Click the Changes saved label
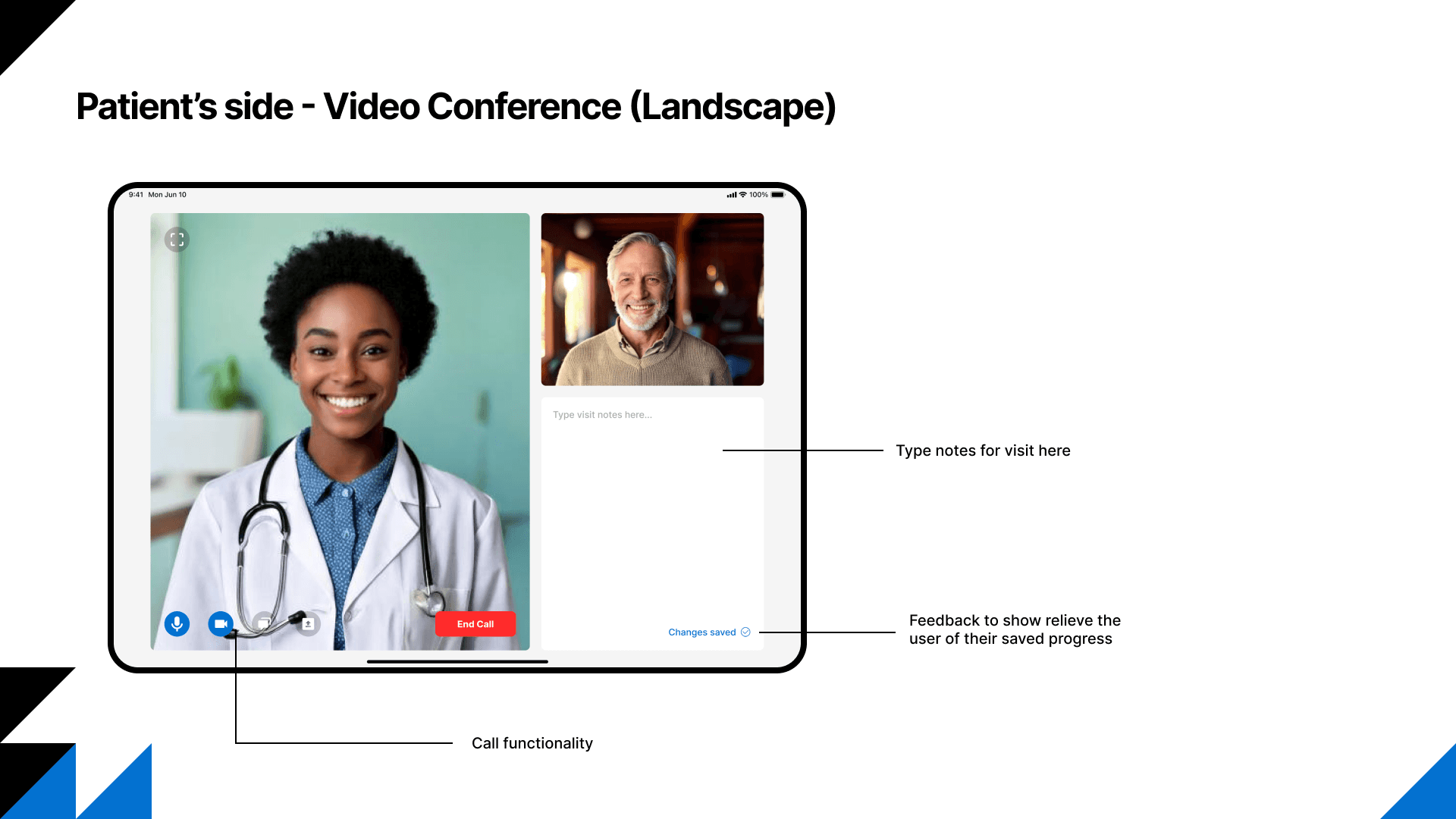 (701, 632)
